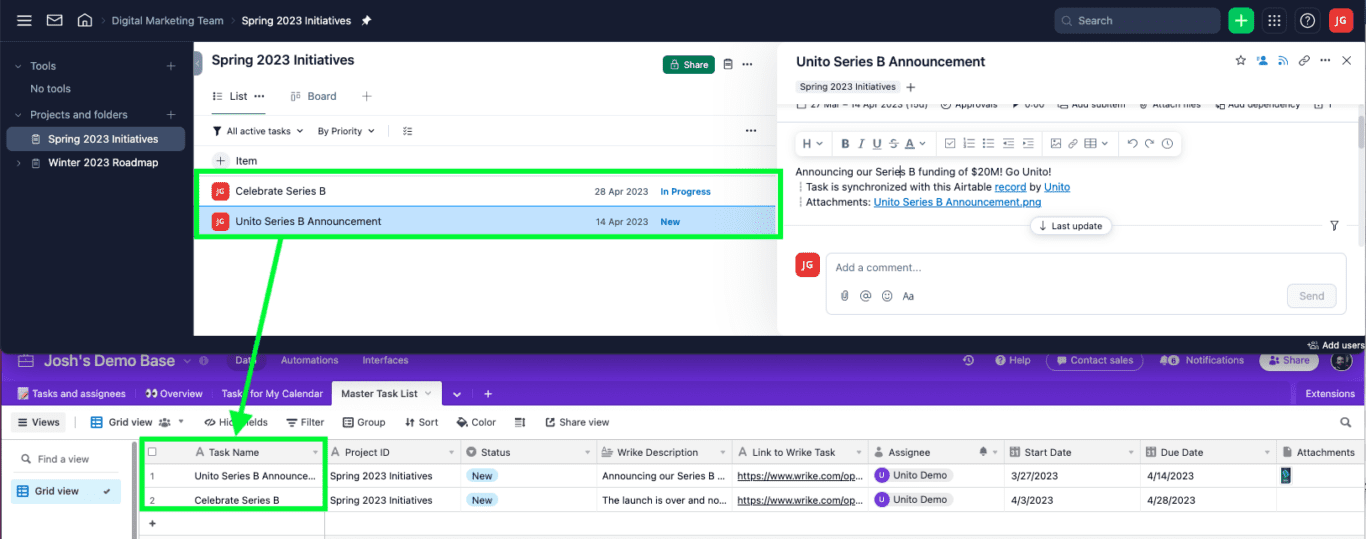Screen dimensions: 1366x539
Task: Open Airtable search magnifier icon
Action: coord(1346,422)
